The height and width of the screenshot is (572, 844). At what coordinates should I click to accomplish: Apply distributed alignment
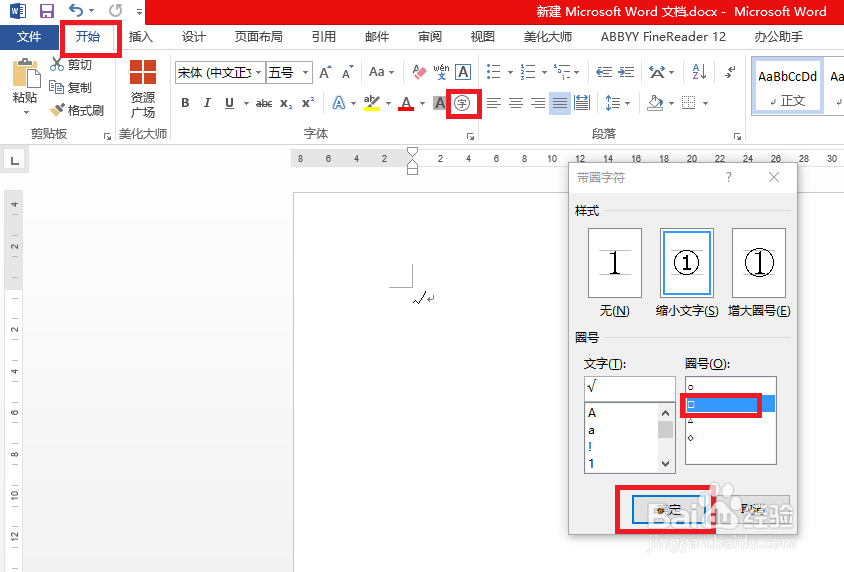pos(582,103)
